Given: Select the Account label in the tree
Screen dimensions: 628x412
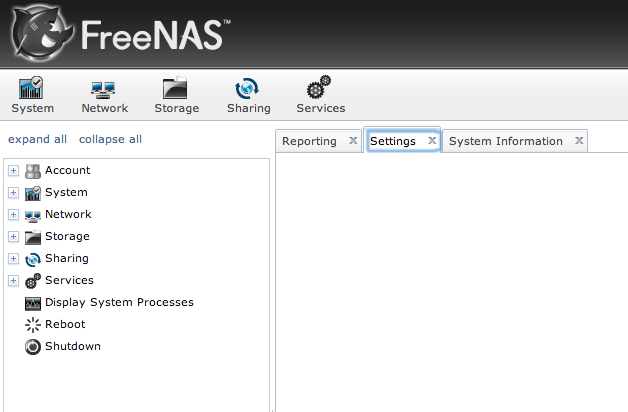Looking at the screenshot, I should (x=67, y=170).
